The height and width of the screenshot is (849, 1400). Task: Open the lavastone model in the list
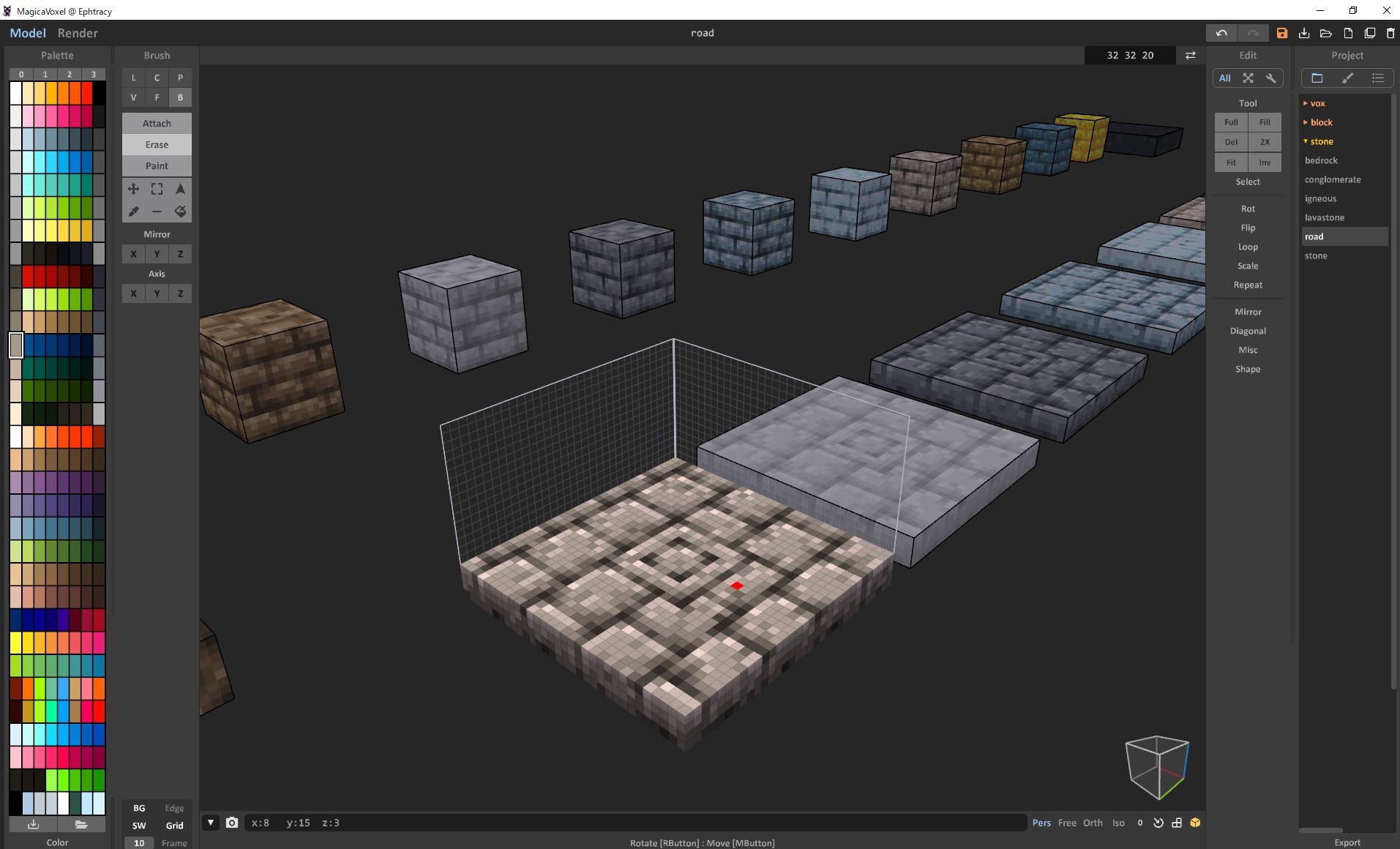1324,217
